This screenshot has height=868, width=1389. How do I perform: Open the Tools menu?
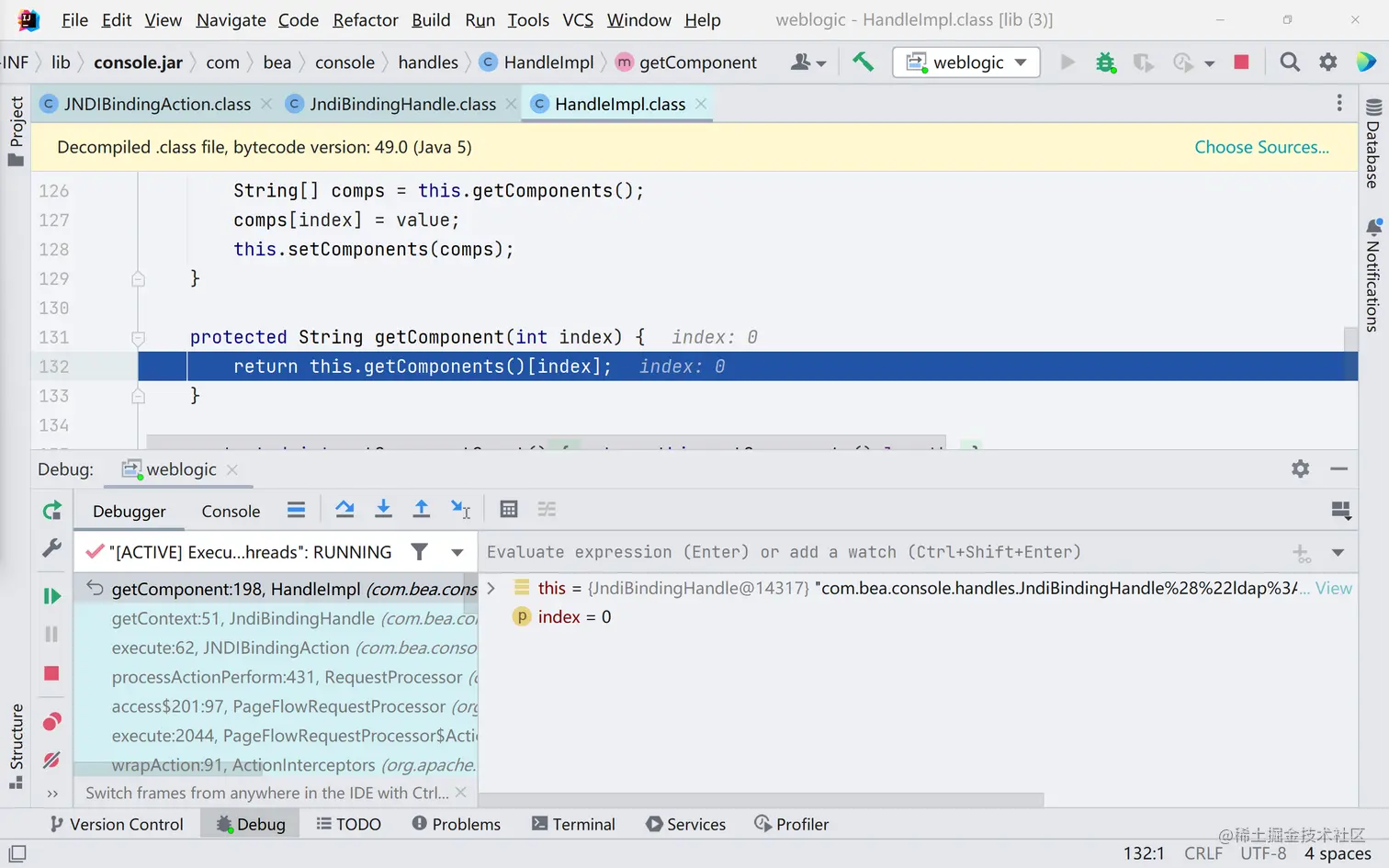(528, 19)
